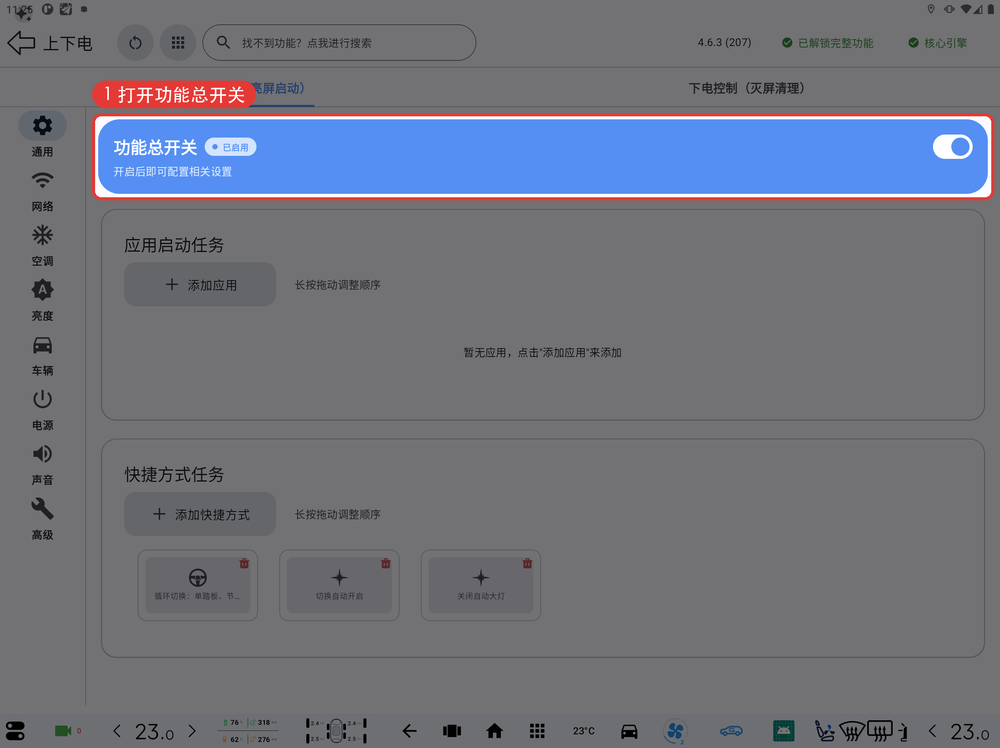Click the 已解锁完整功能 status label
Viewport: 1000px width, 748px height.
828,43
